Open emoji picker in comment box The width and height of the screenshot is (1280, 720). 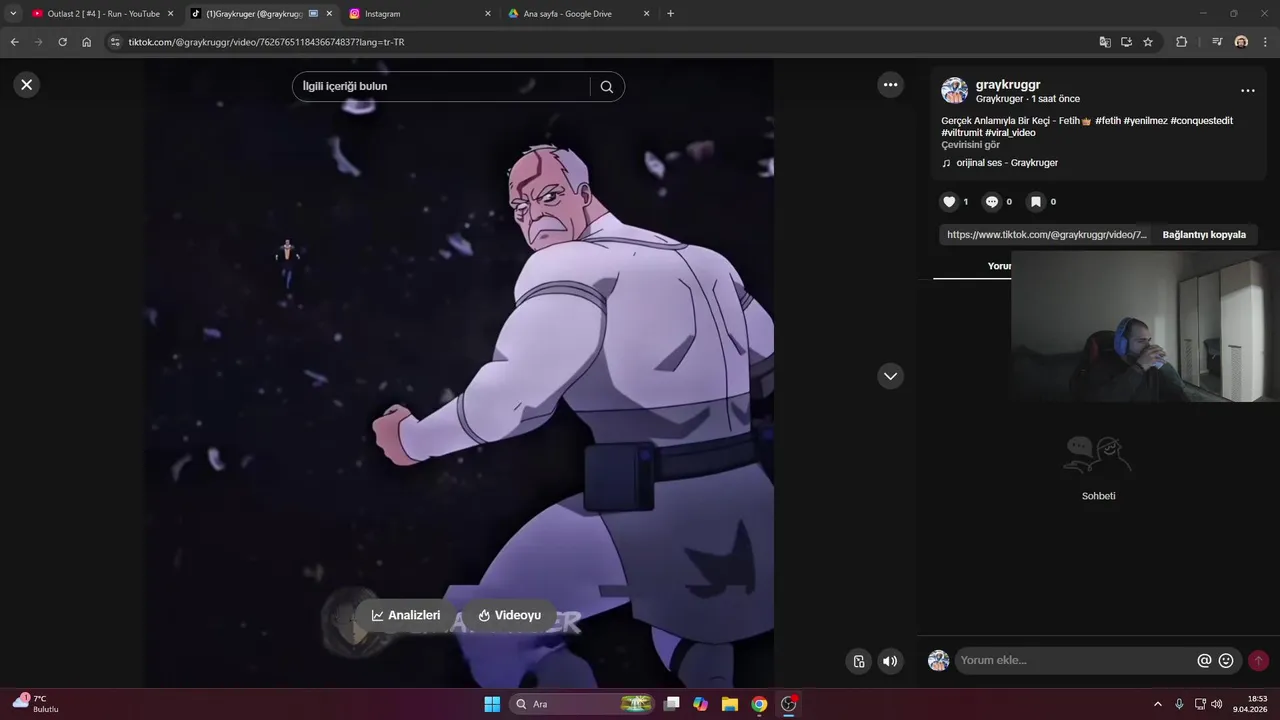(1226, 661)
